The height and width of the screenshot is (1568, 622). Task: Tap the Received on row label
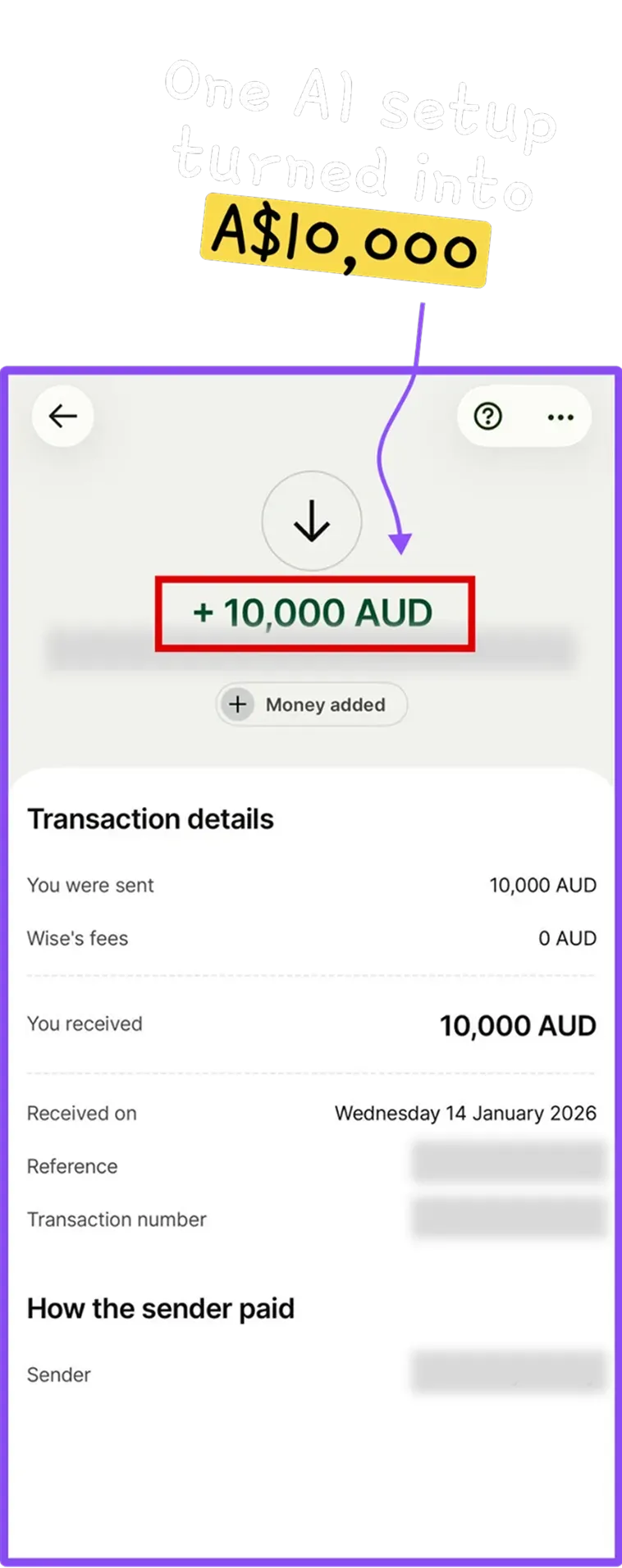81,1114
